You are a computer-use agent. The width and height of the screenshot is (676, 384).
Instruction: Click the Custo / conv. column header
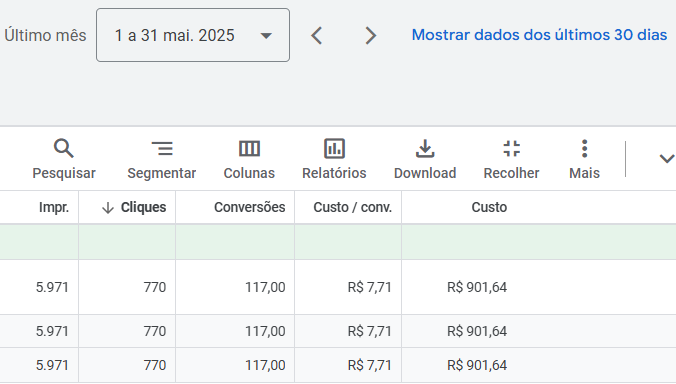pyautogui.click(x=353, y=207)
